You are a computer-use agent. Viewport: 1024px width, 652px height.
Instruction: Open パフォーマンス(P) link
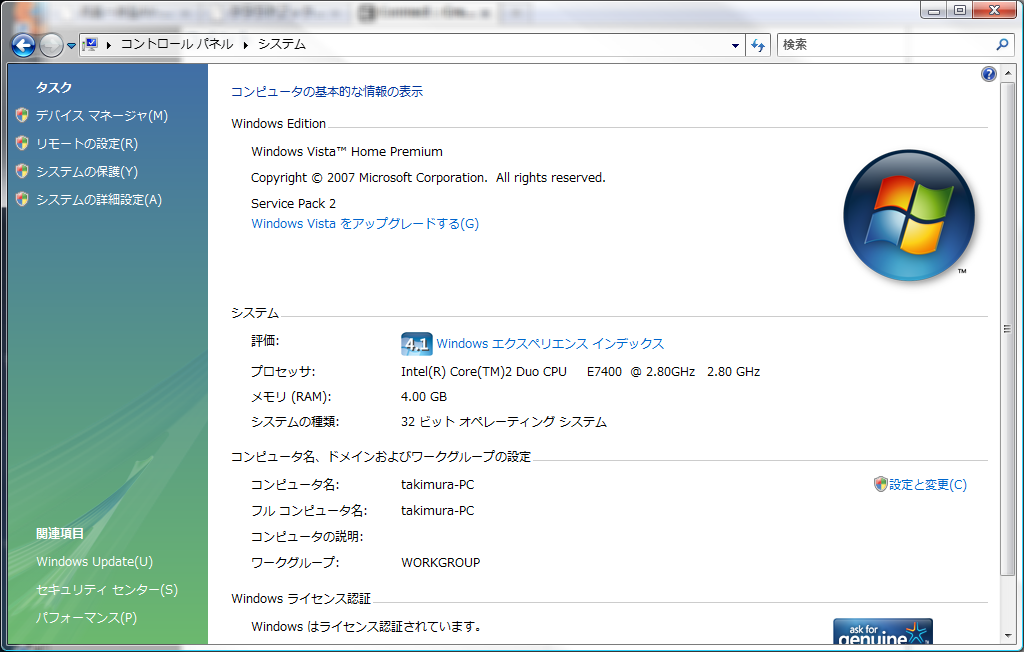(86, 618)
